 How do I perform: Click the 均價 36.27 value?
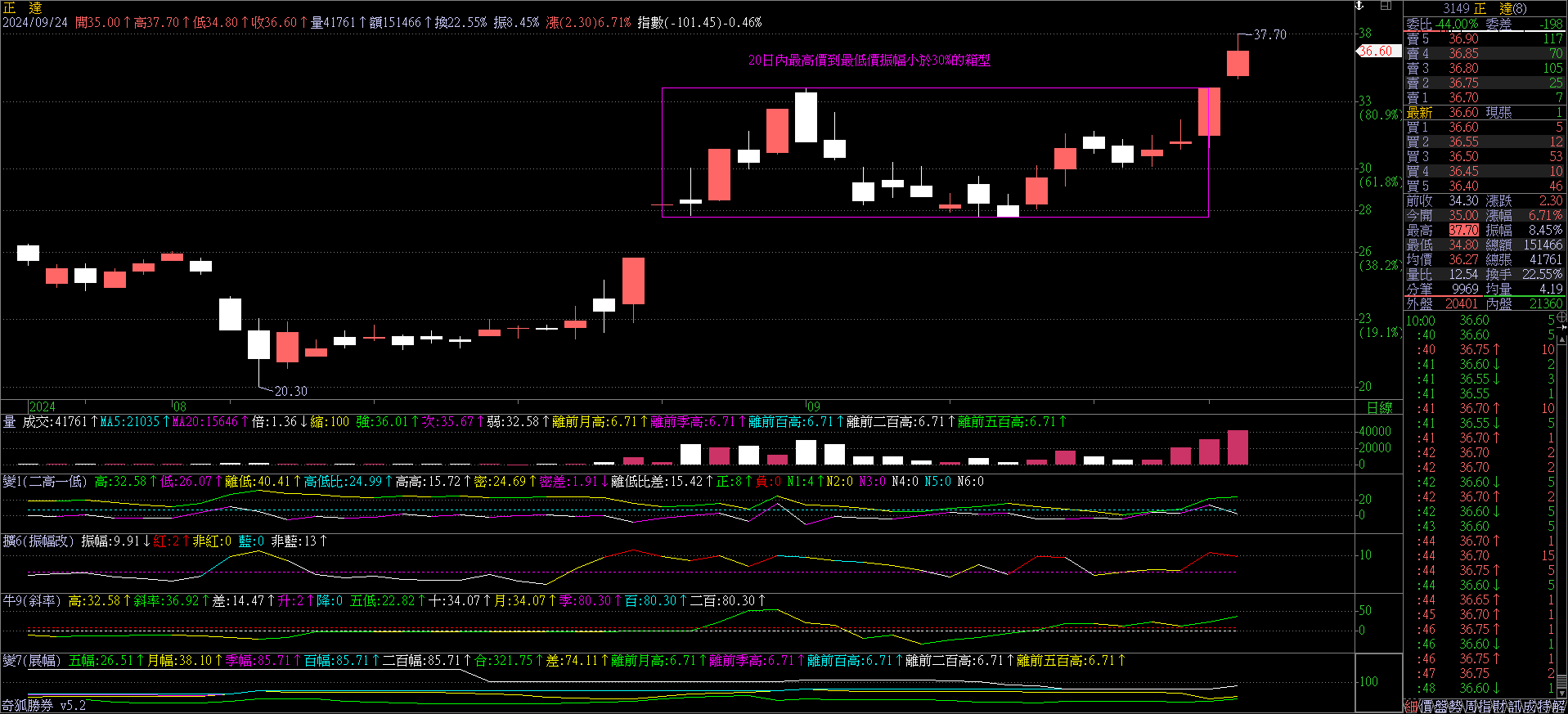pos(1463,259)
